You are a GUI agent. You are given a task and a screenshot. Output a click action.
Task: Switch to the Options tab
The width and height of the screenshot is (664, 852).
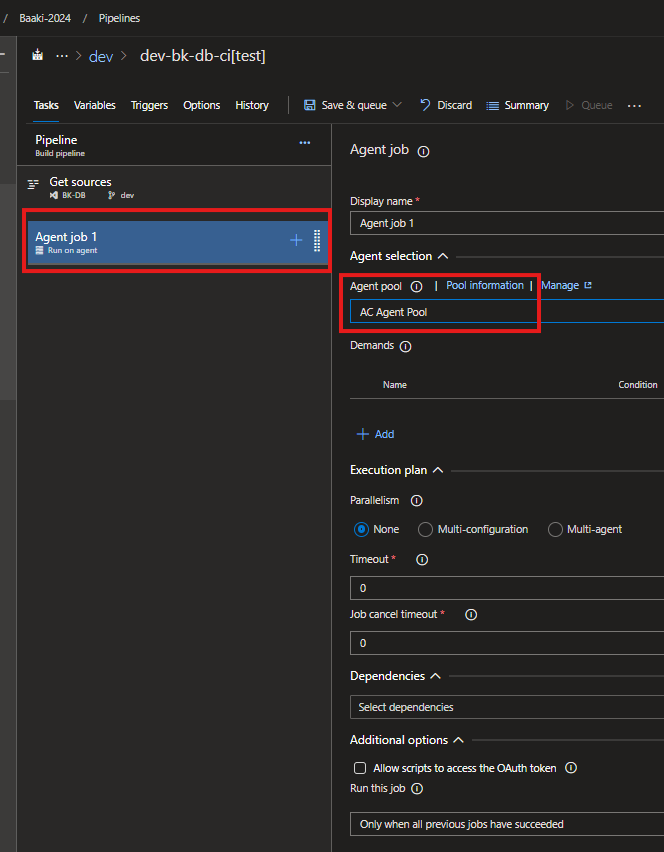coord(202,105)
